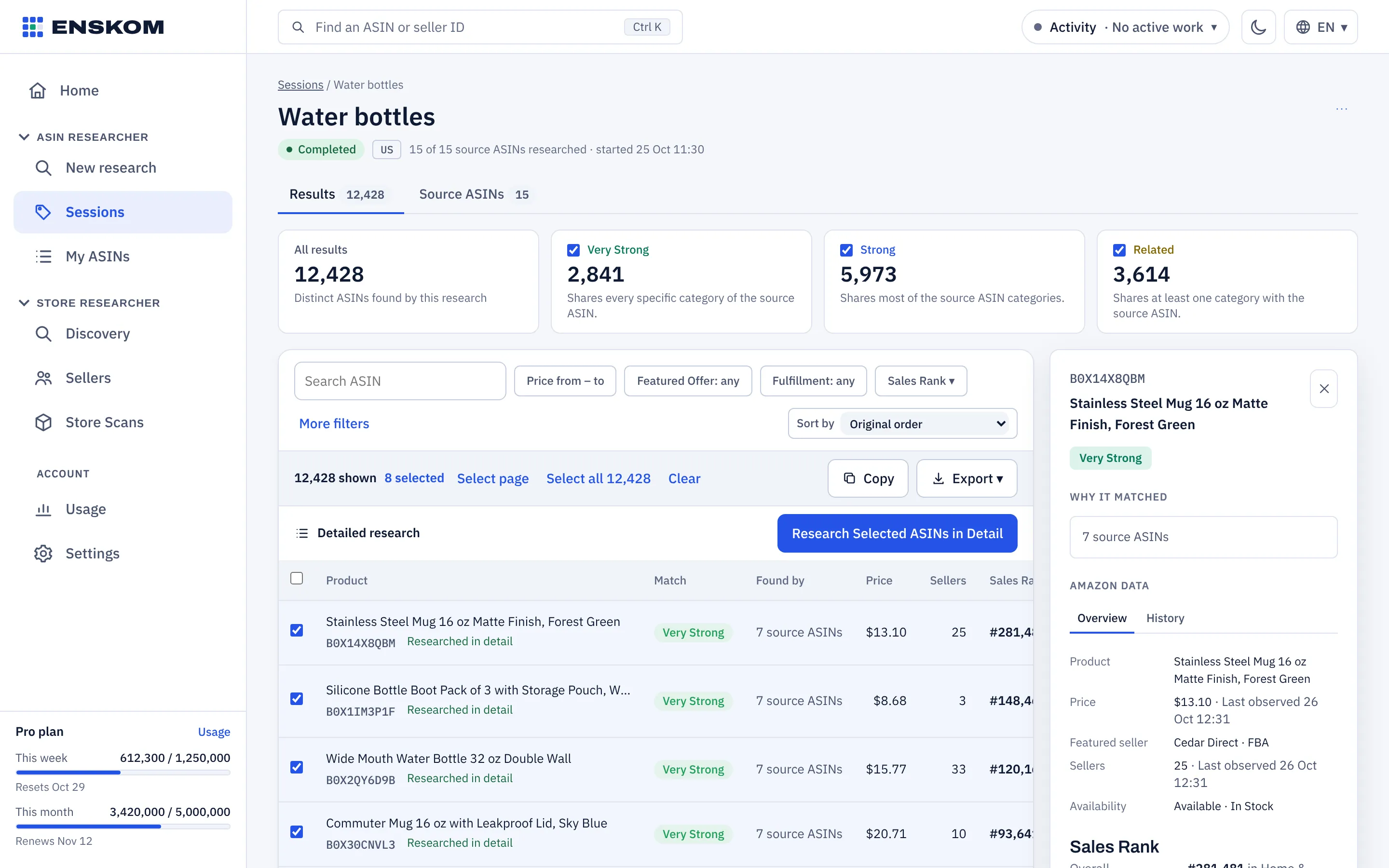The height and width of the screenshot is (868, 1389).
Task: Click Select all 12,428
Action: 598,478
